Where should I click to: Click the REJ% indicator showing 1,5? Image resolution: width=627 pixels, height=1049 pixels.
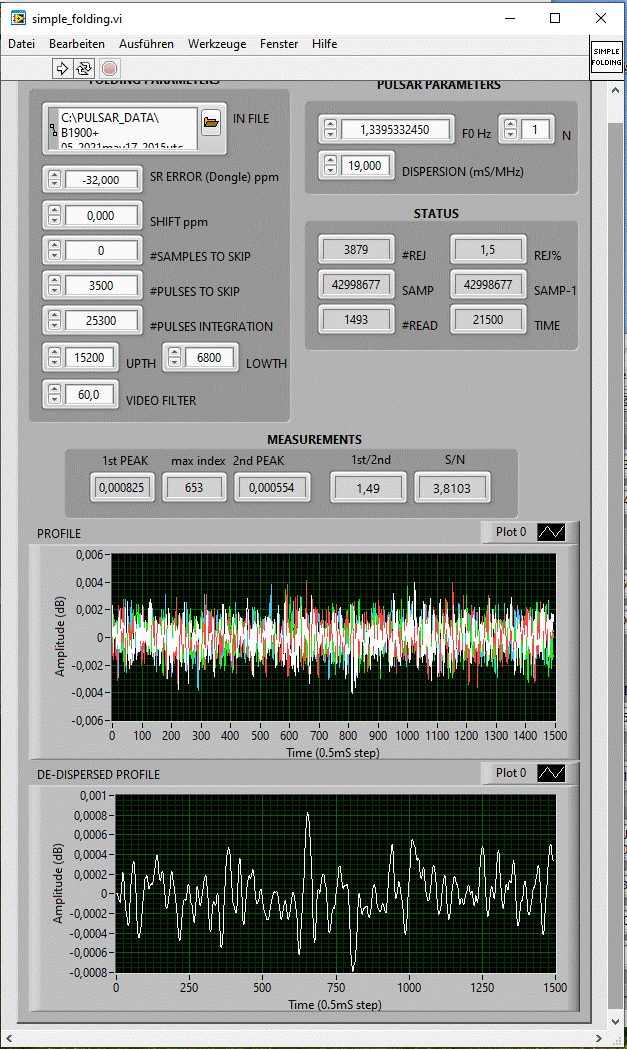488,250
